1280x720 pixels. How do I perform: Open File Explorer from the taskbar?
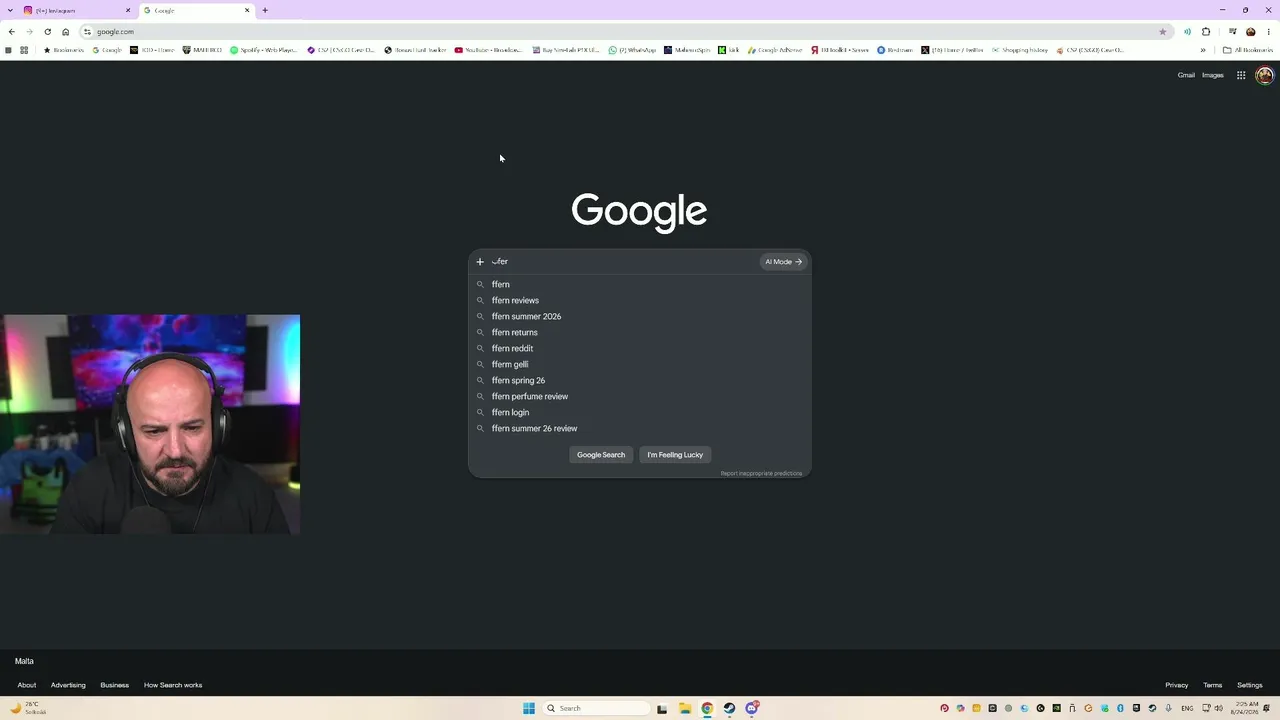point(685,708)
